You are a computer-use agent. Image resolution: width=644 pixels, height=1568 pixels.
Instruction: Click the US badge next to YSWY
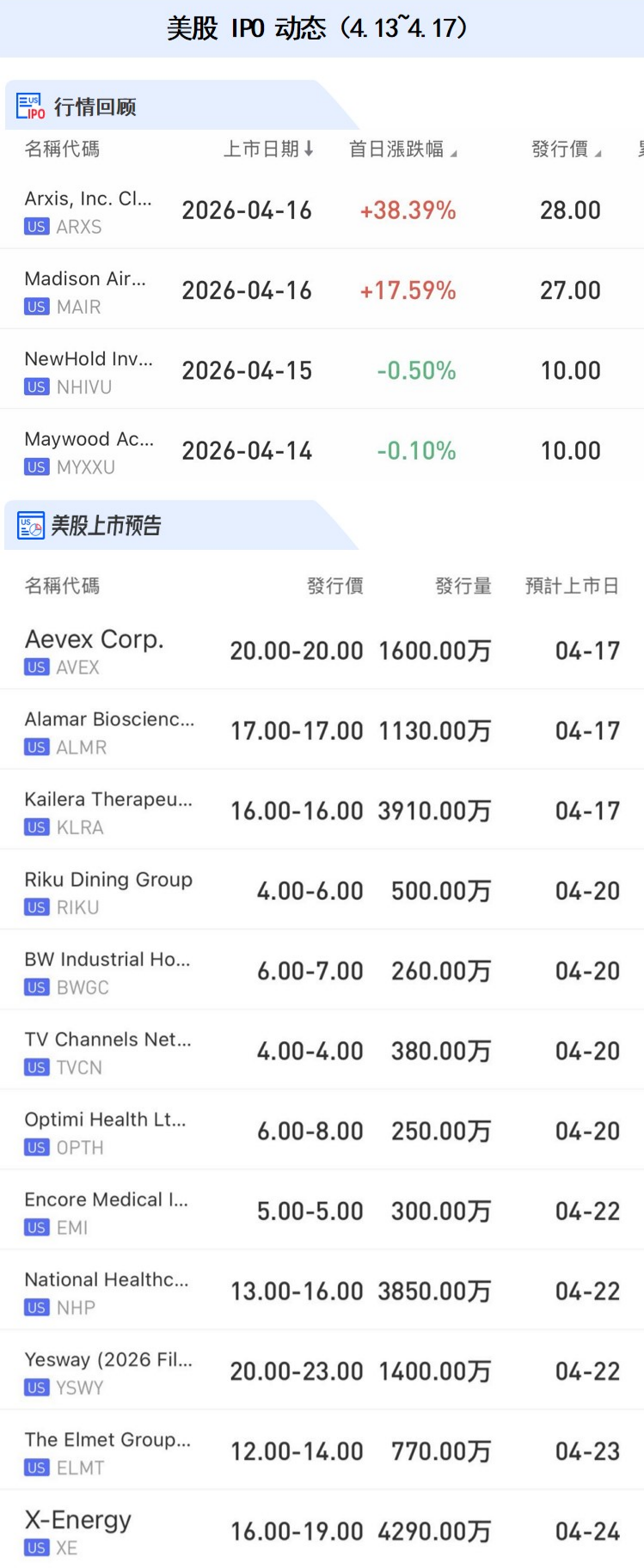point(37,1388)
